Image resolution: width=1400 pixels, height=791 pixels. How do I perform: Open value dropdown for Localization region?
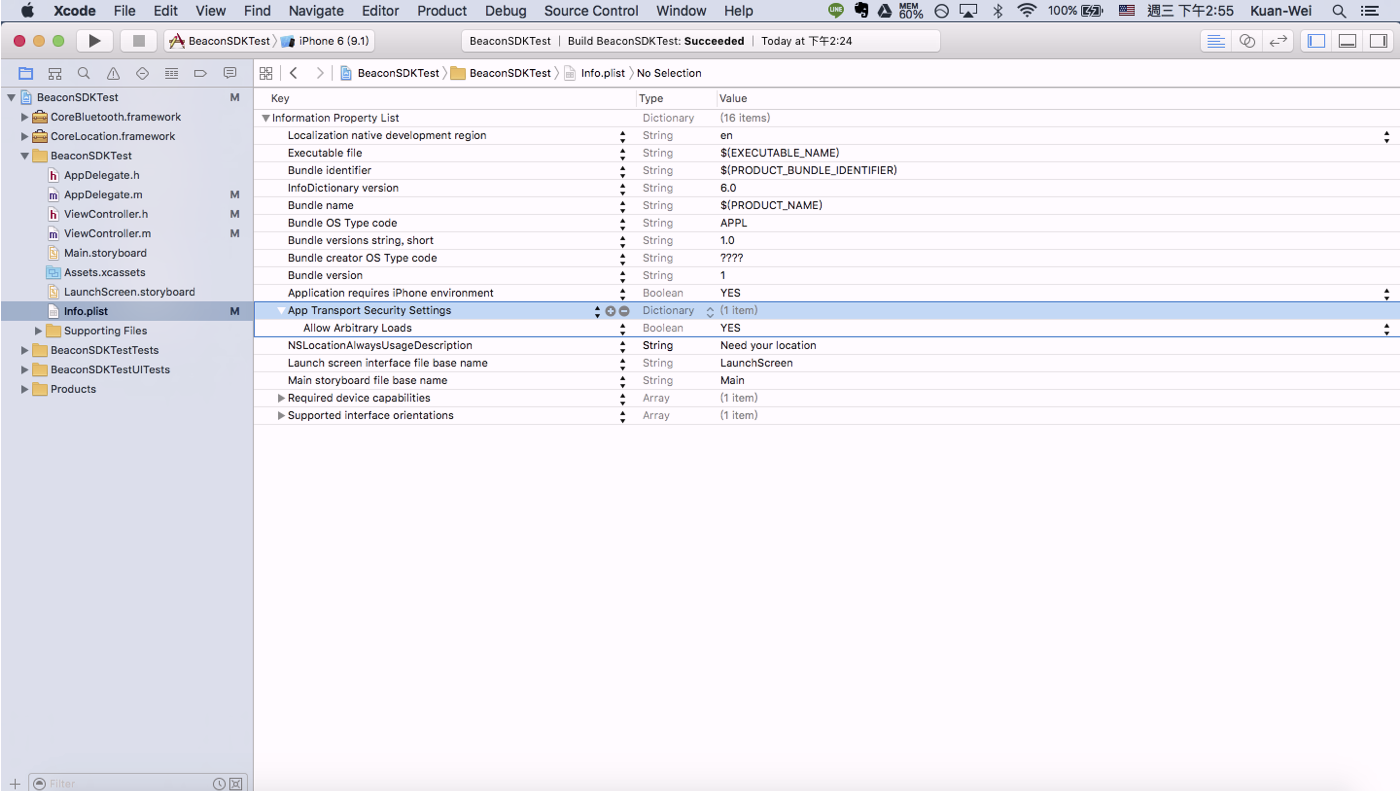1386,136
